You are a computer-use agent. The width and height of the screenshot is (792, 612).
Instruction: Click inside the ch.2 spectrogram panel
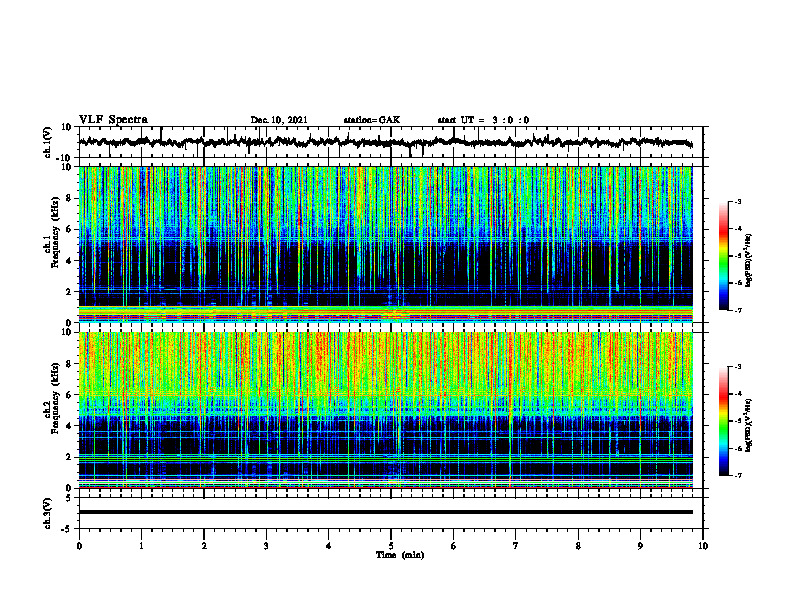[385, 410]
